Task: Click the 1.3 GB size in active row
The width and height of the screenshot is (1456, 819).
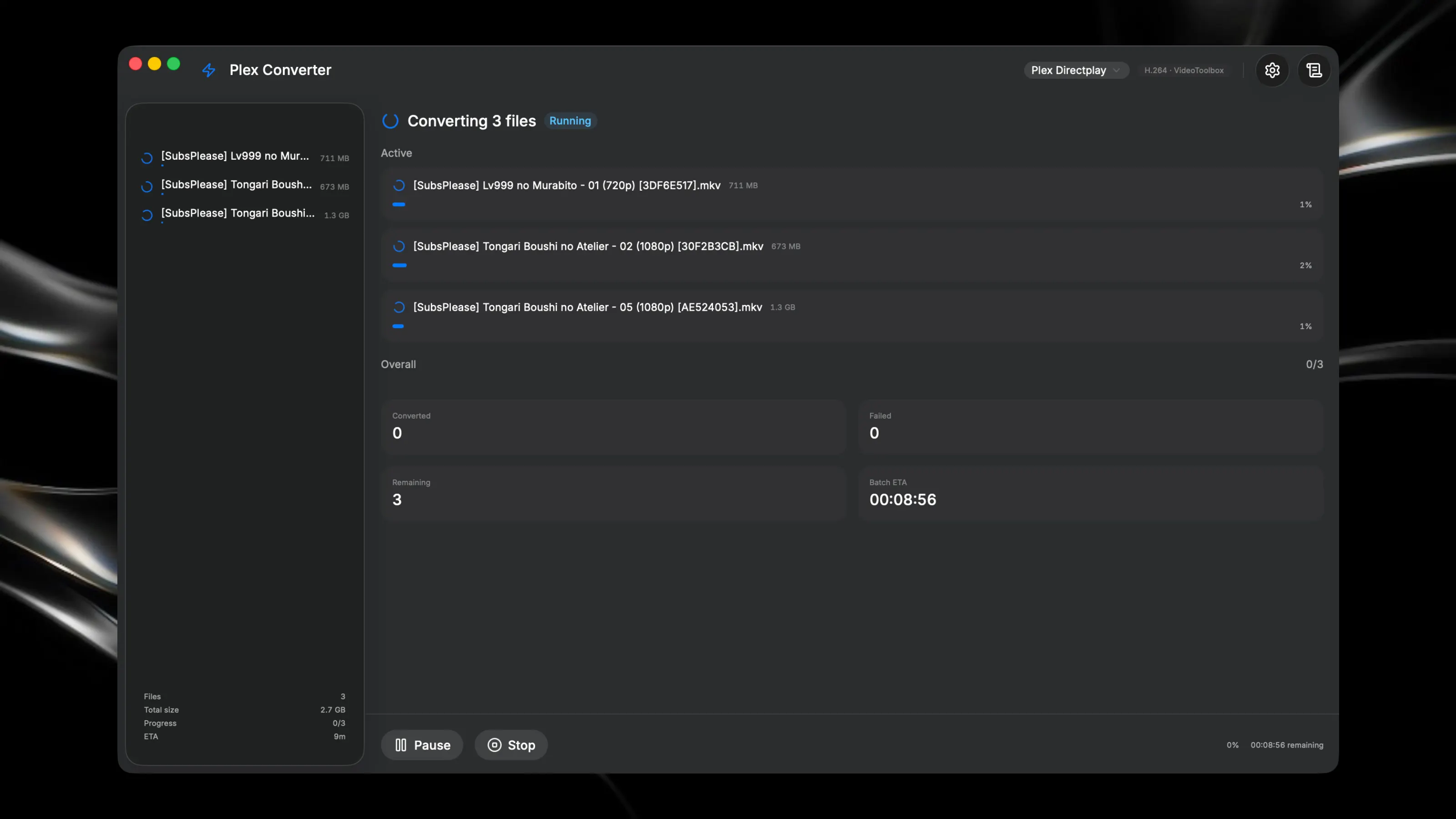Action: pyautogui.click(x=782, y=308)
